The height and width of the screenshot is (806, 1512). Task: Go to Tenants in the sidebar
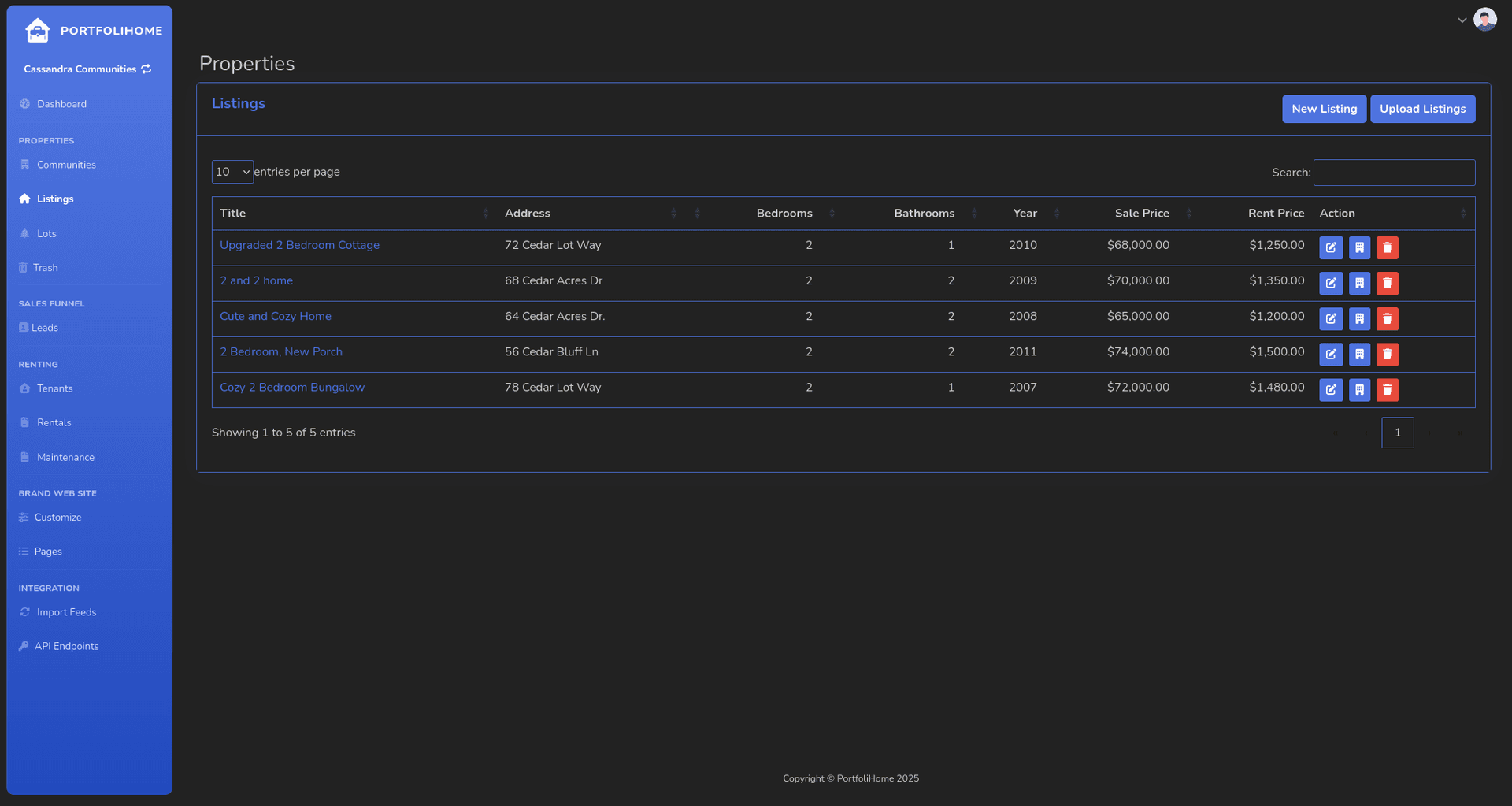click(54, 388)
